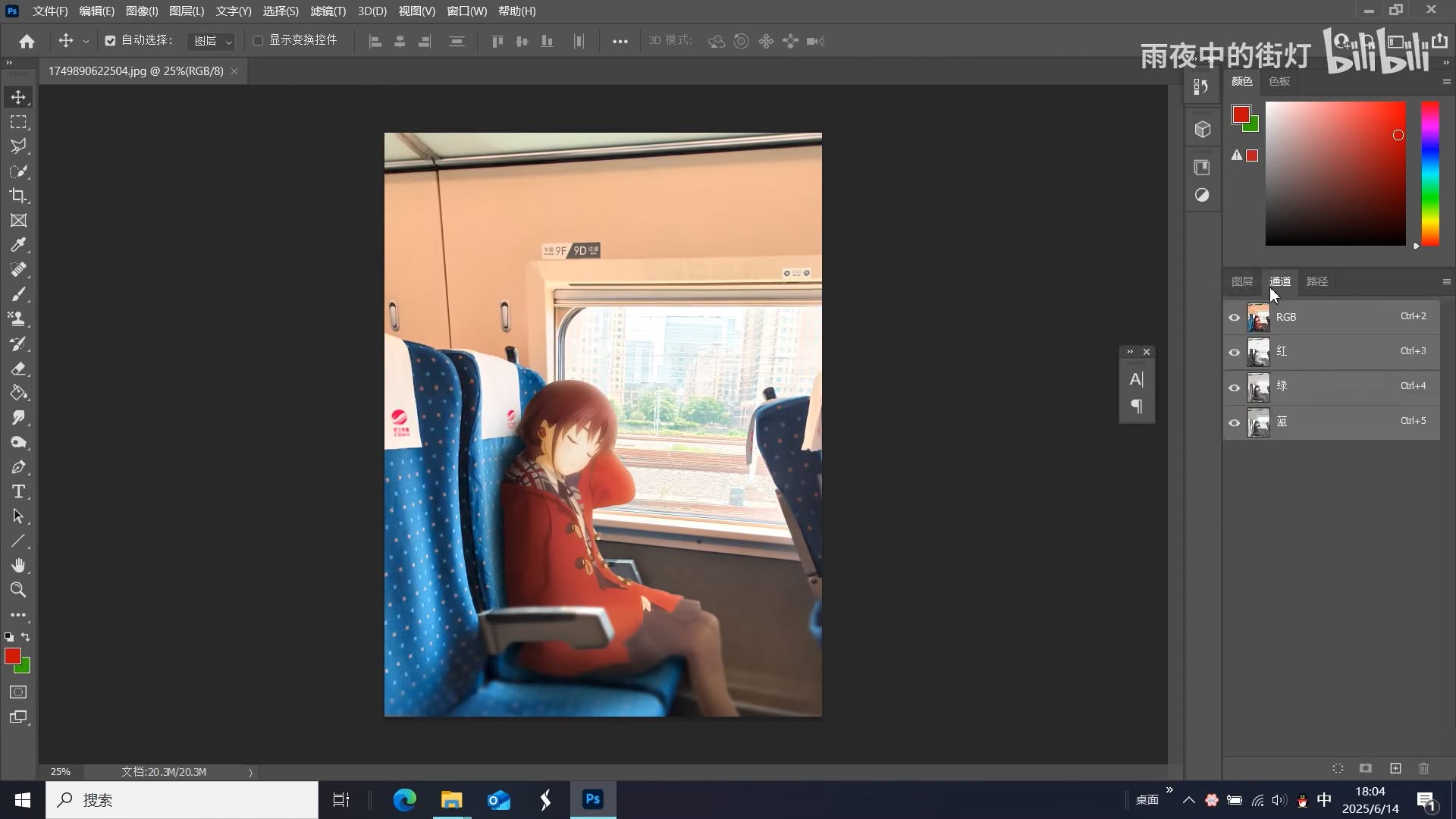This screenshot has height=819, width=1456.
Task: Pick a hue on the rainbow slider
Action: tap(1429, 174)
